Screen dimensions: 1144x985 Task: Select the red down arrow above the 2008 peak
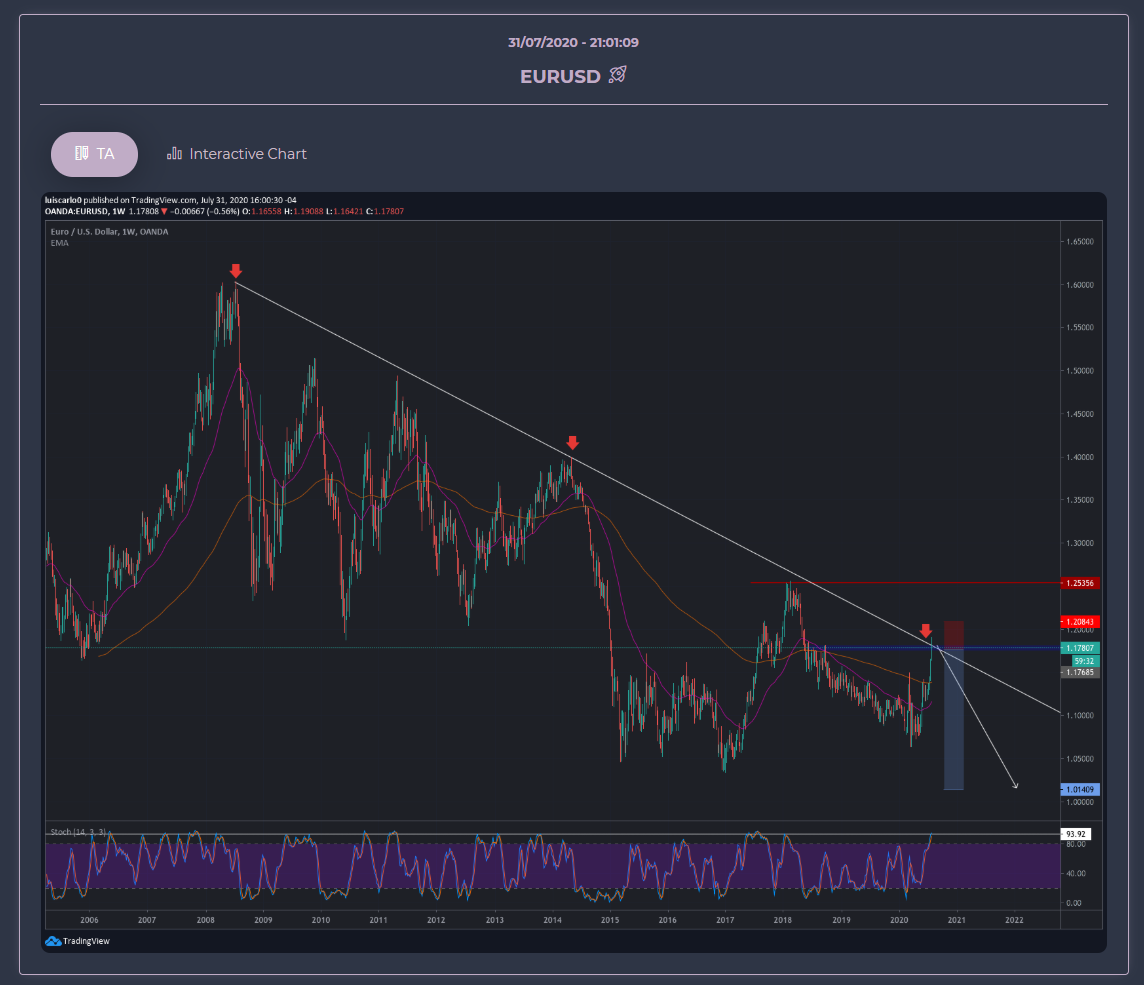[235, 270]
